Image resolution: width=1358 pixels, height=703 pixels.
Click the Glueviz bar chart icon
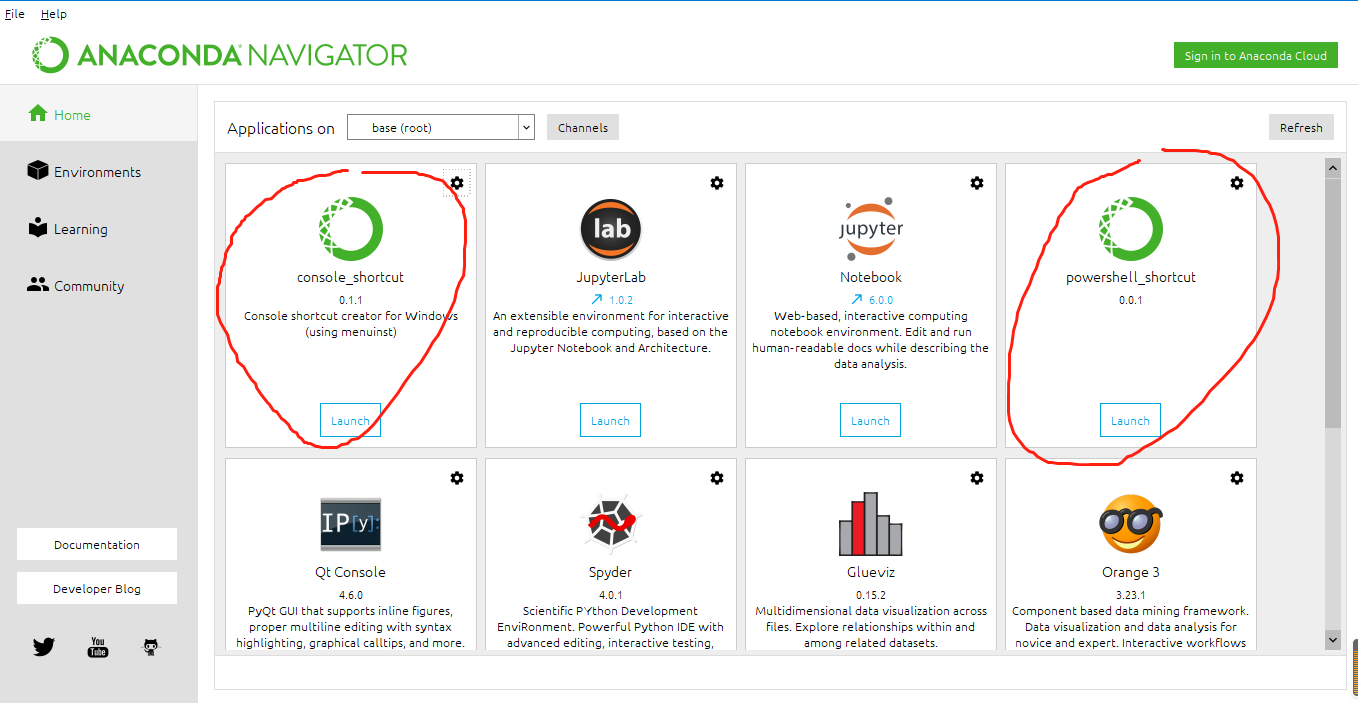pos(870,524)
